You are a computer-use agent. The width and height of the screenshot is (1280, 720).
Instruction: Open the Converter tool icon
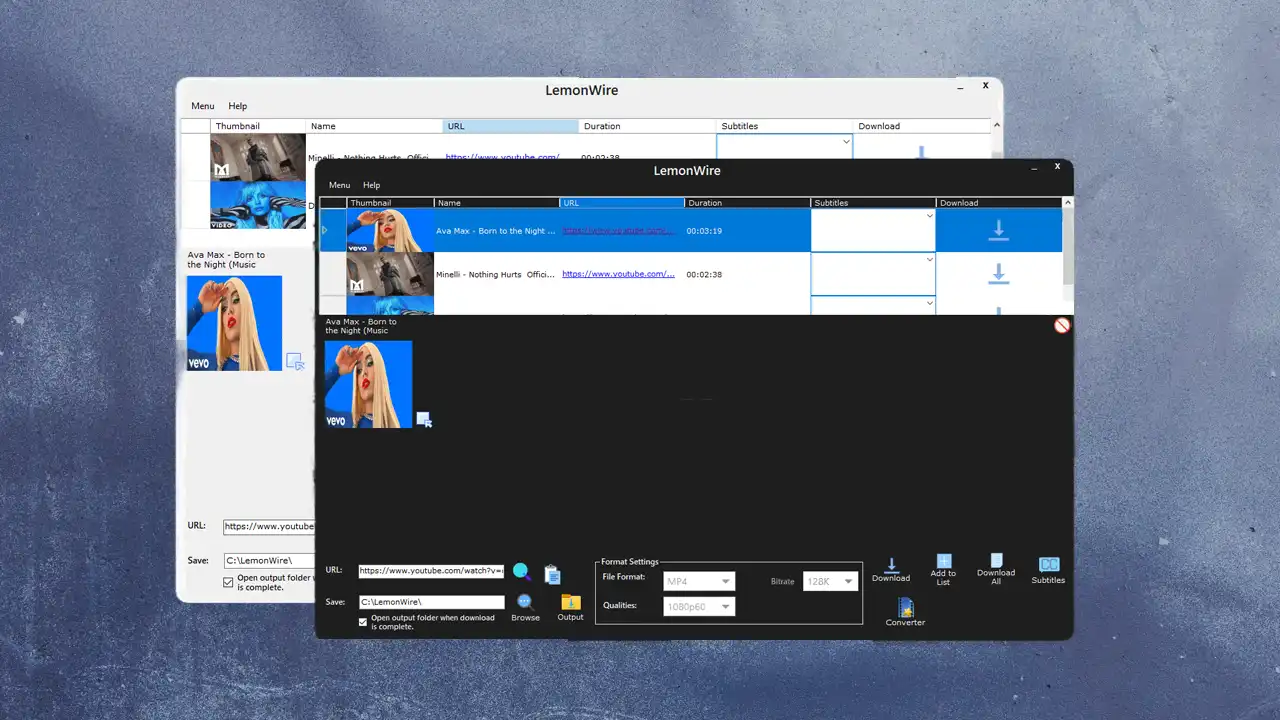[x=906, y=607]
